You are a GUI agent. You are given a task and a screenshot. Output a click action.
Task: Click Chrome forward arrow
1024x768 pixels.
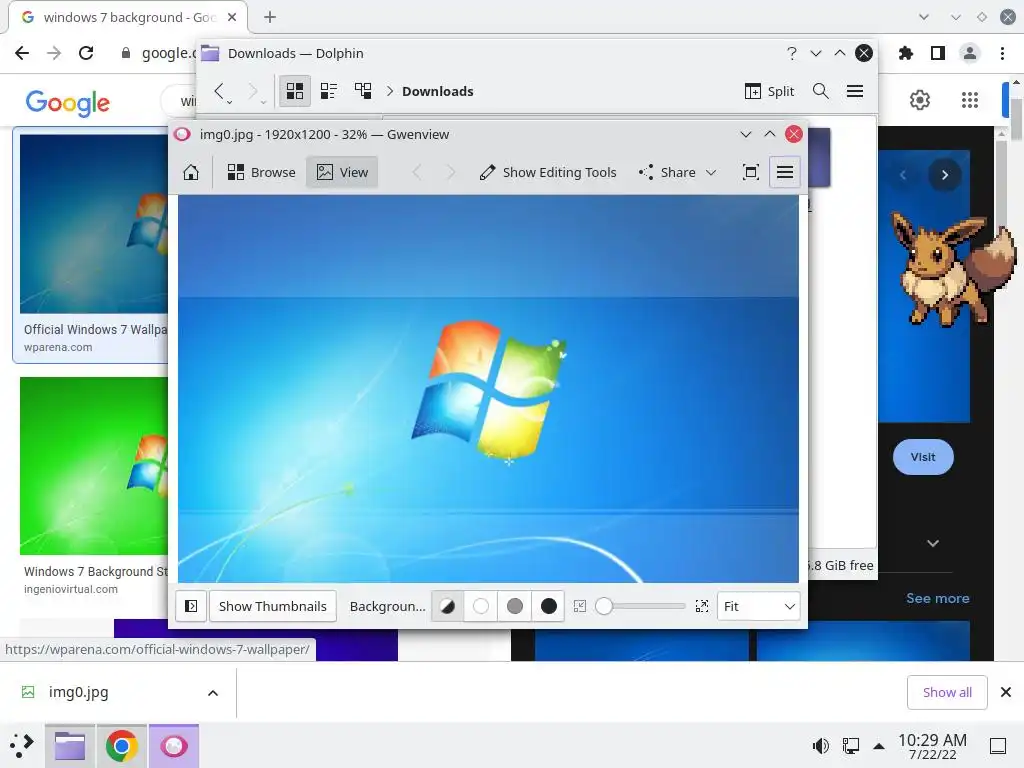(54, 53)
